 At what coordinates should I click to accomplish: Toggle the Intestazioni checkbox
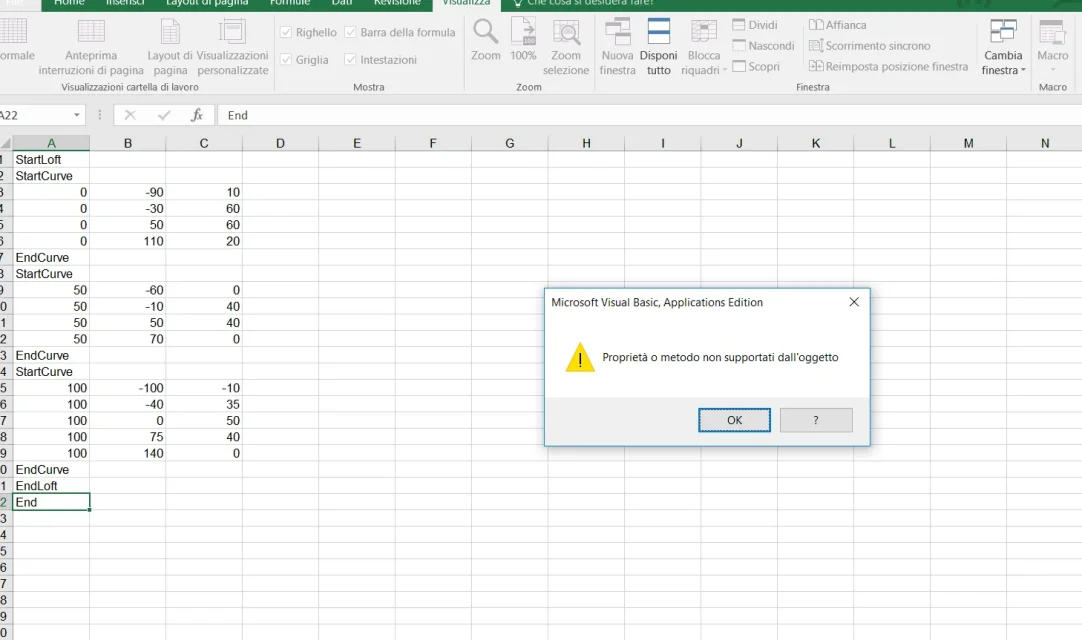click(351, 60)
